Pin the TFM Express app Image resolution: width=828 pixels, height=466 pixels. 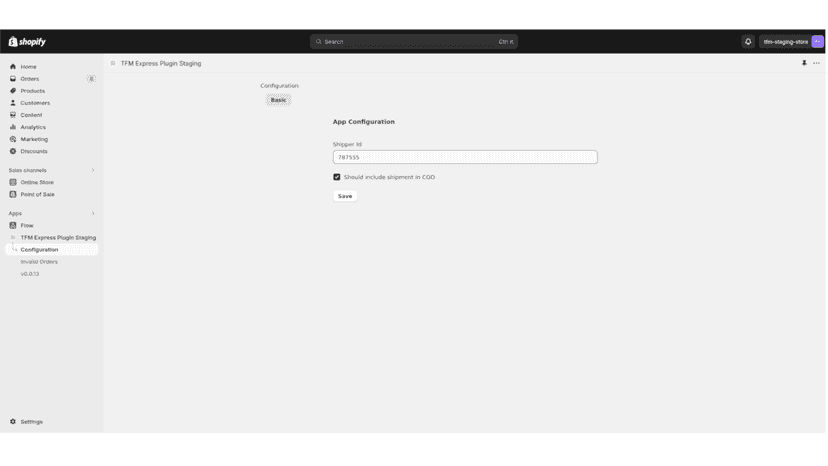804,63
